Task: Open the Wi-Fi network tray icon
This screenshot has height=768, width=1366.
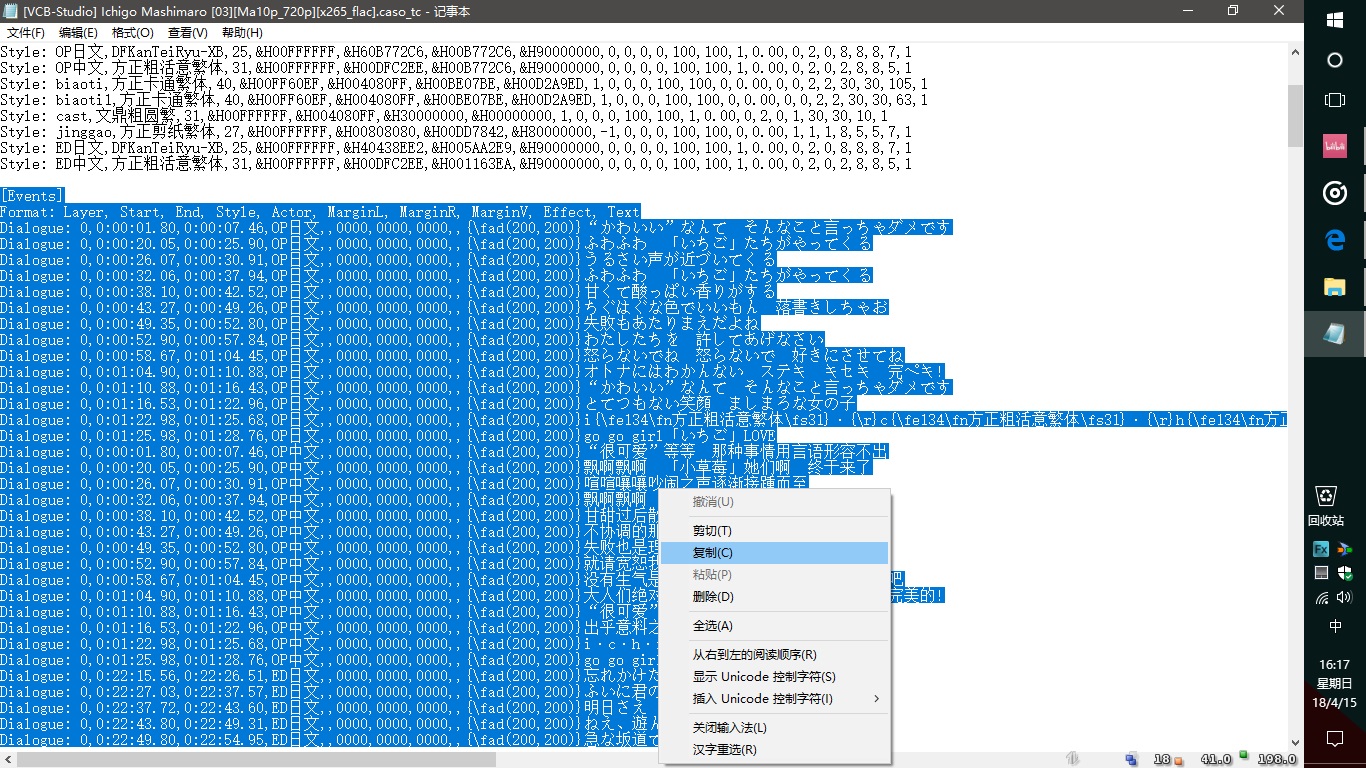Action: [1321, 597]
